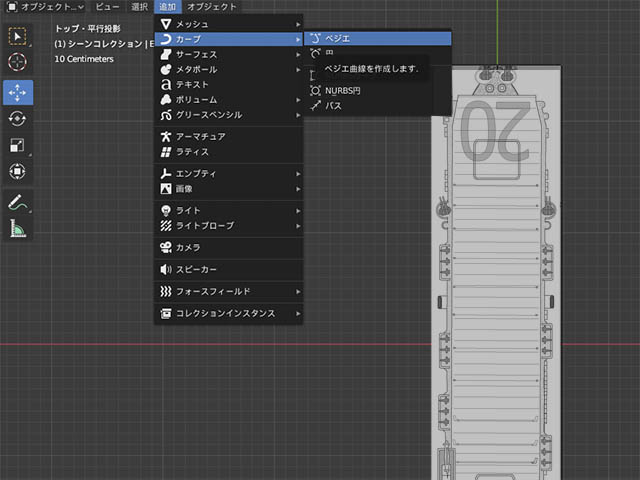Click the image picture icon
This screenshot has width=640, height=480.
[x=166, y=189]
